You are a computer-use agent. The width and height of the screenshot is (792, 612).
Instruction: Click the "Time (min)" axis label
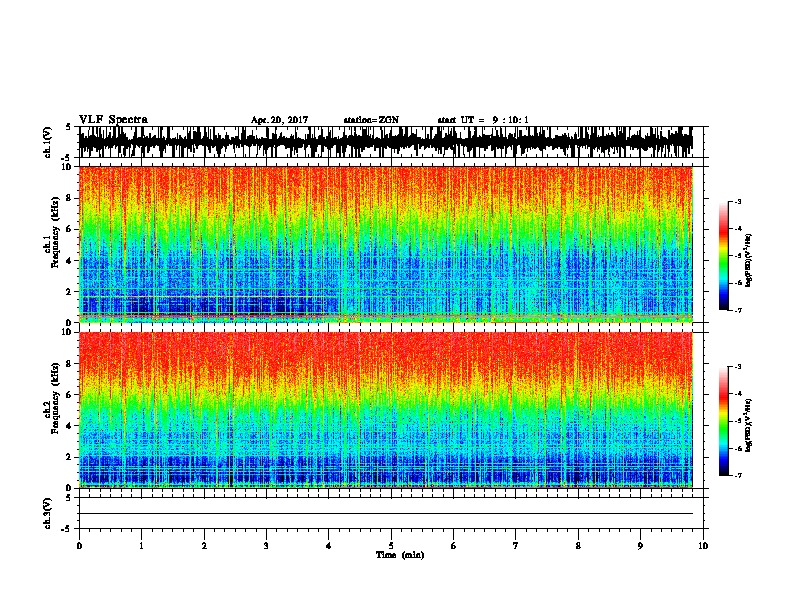click(x=400, y=555)
